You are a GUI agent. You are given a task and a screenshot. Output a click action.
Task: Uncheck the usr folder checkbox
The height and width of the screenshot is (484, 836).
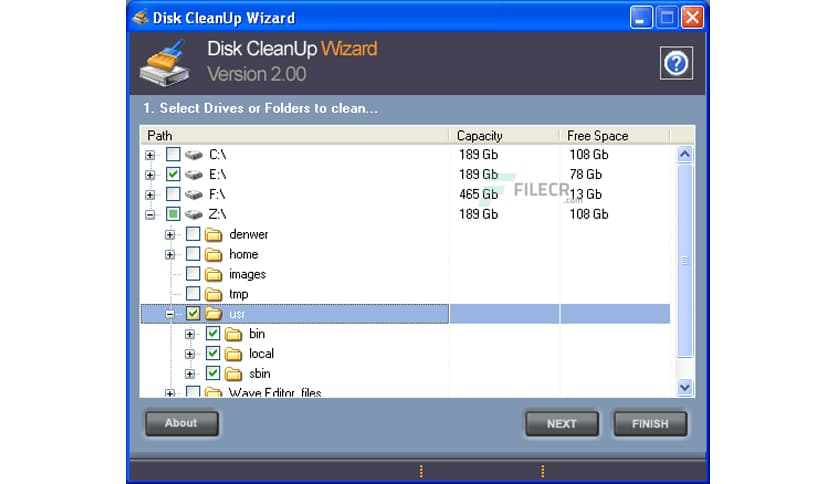click(193, 313)
